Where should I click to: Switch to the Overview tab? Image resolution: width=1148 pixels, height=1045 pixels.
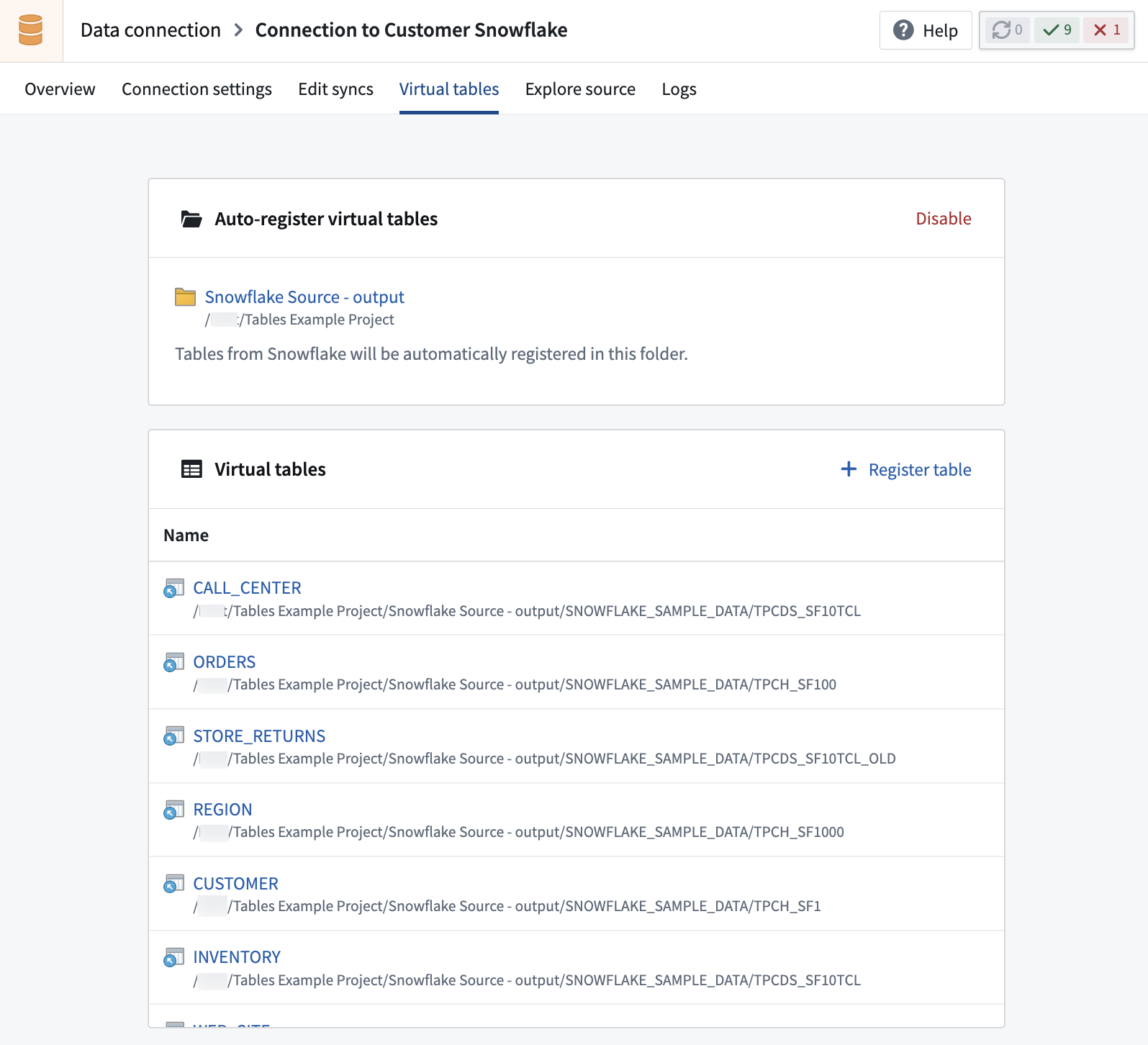60,89
